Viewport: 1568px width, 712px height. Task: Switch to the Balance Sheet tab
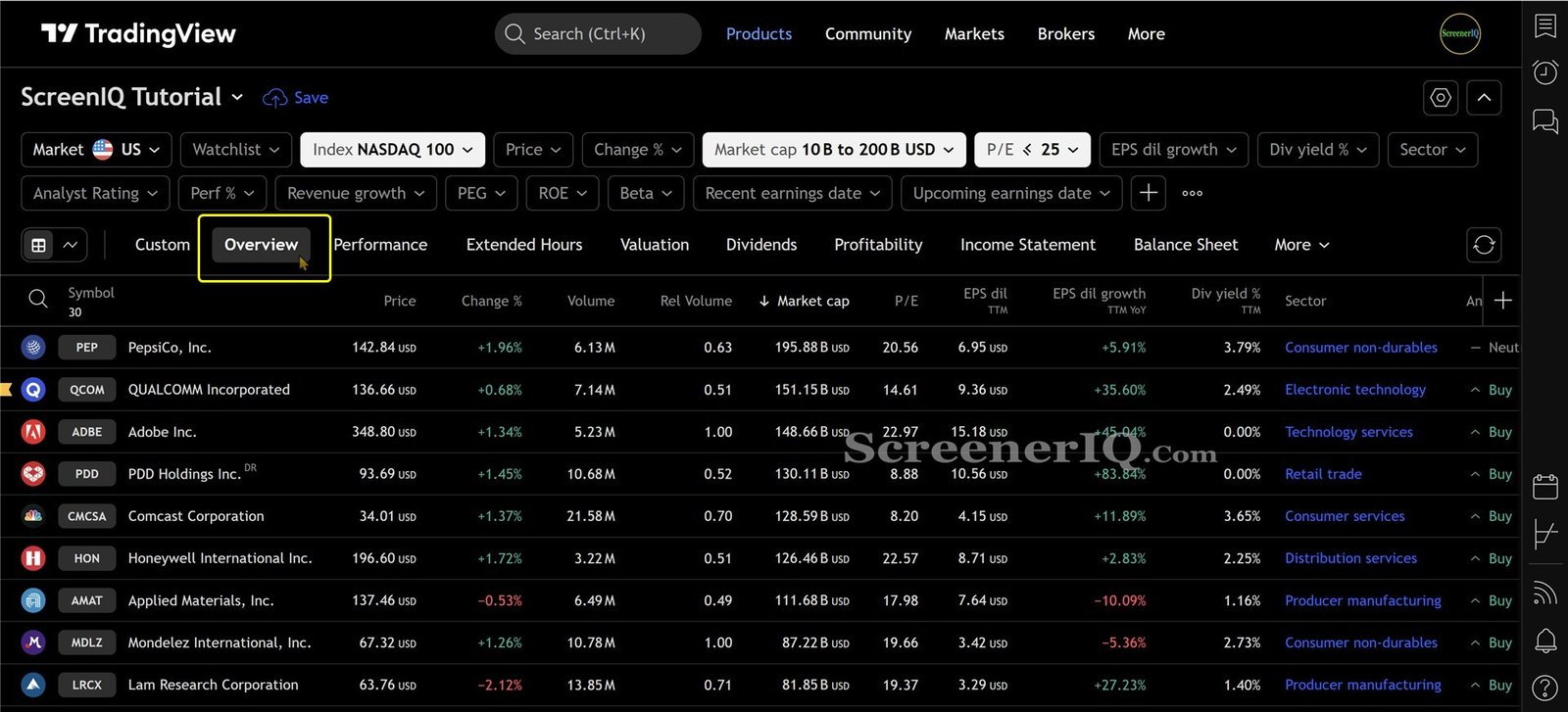pos(1186,245)
